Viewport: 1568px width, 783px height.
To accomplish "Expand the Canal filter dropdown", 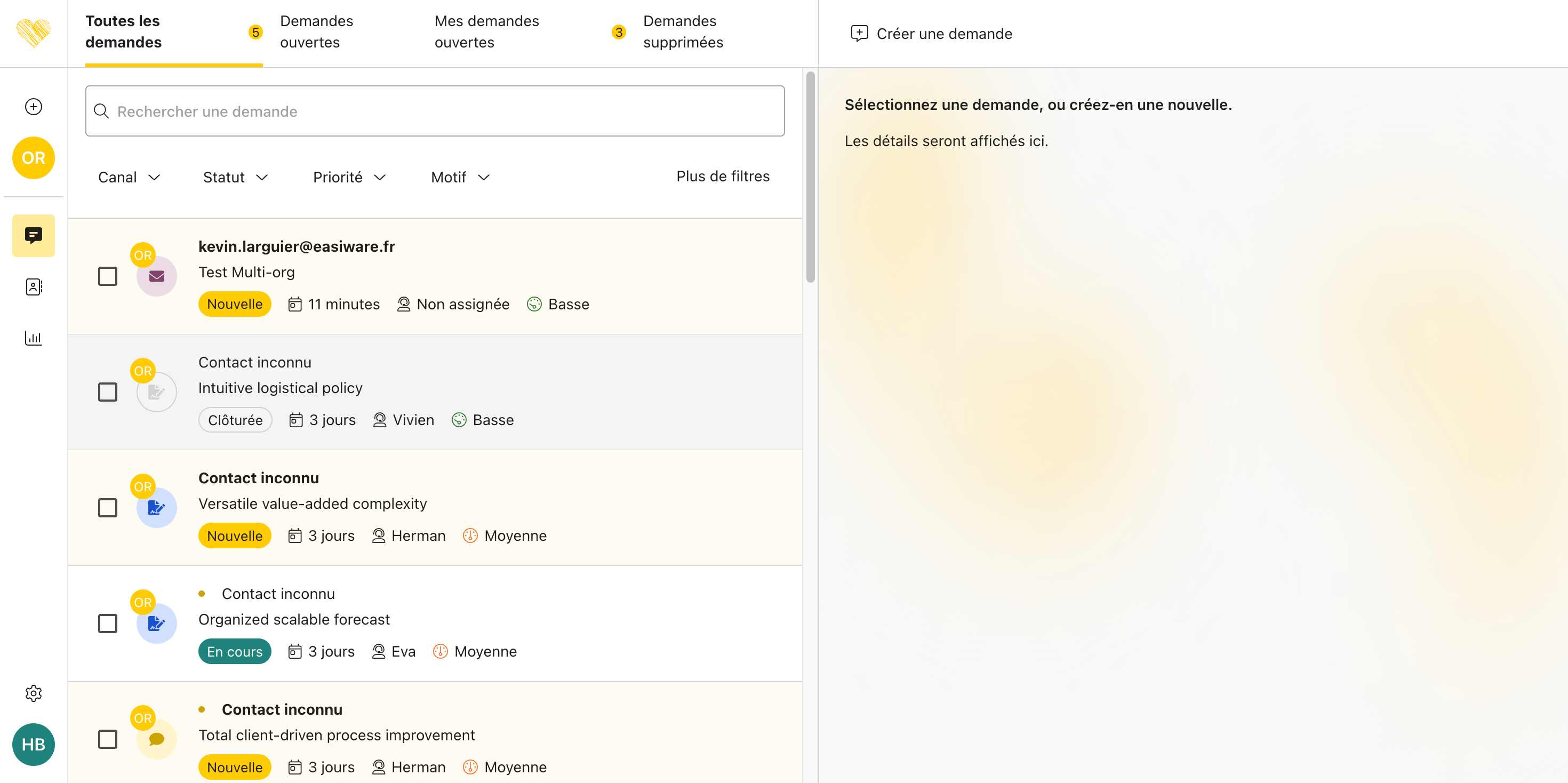I will pyautogui.click(x=129, y=177).
